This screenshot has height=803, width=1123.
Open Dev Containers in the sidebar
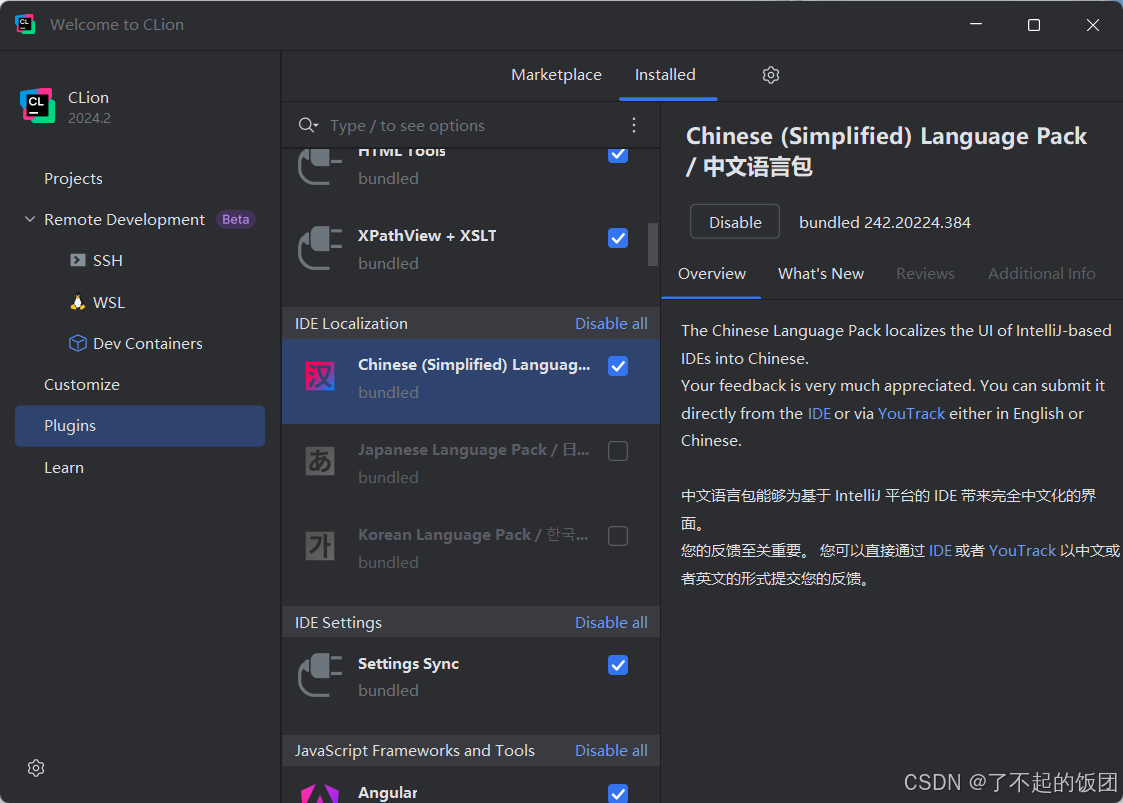[147, 344]
